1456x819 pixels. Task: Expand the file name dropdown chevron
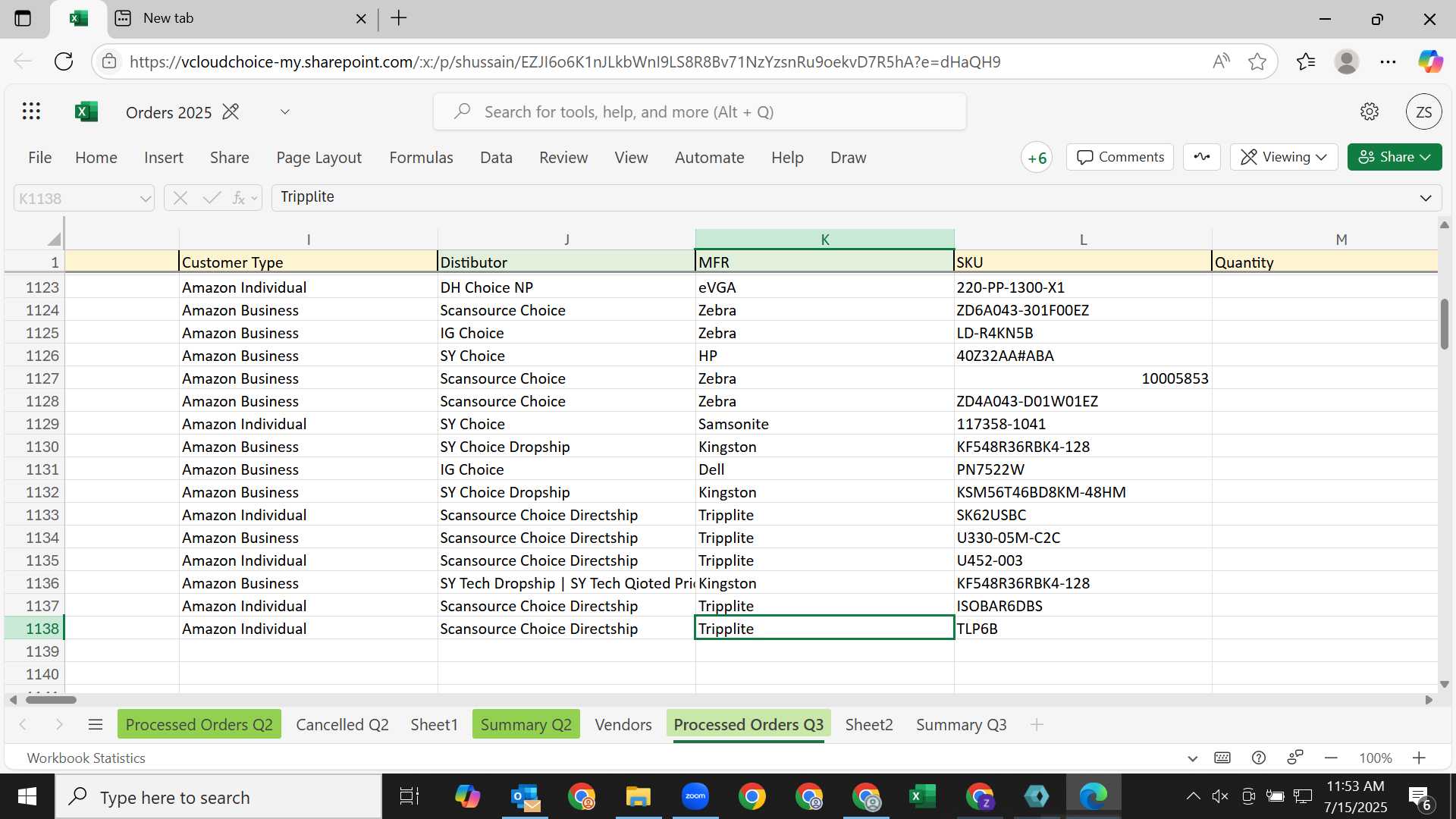pos(284,111)
